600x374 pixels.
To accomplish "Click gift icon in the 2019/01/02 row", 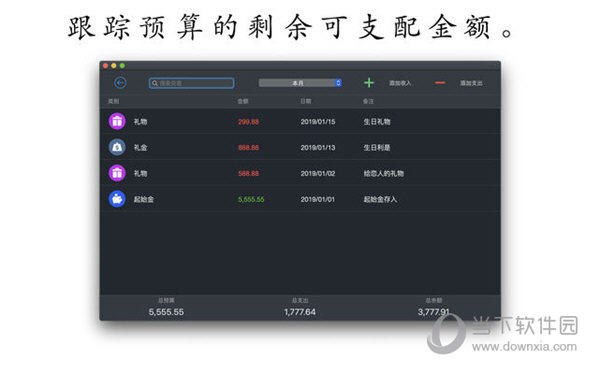I will pos(117,173).
